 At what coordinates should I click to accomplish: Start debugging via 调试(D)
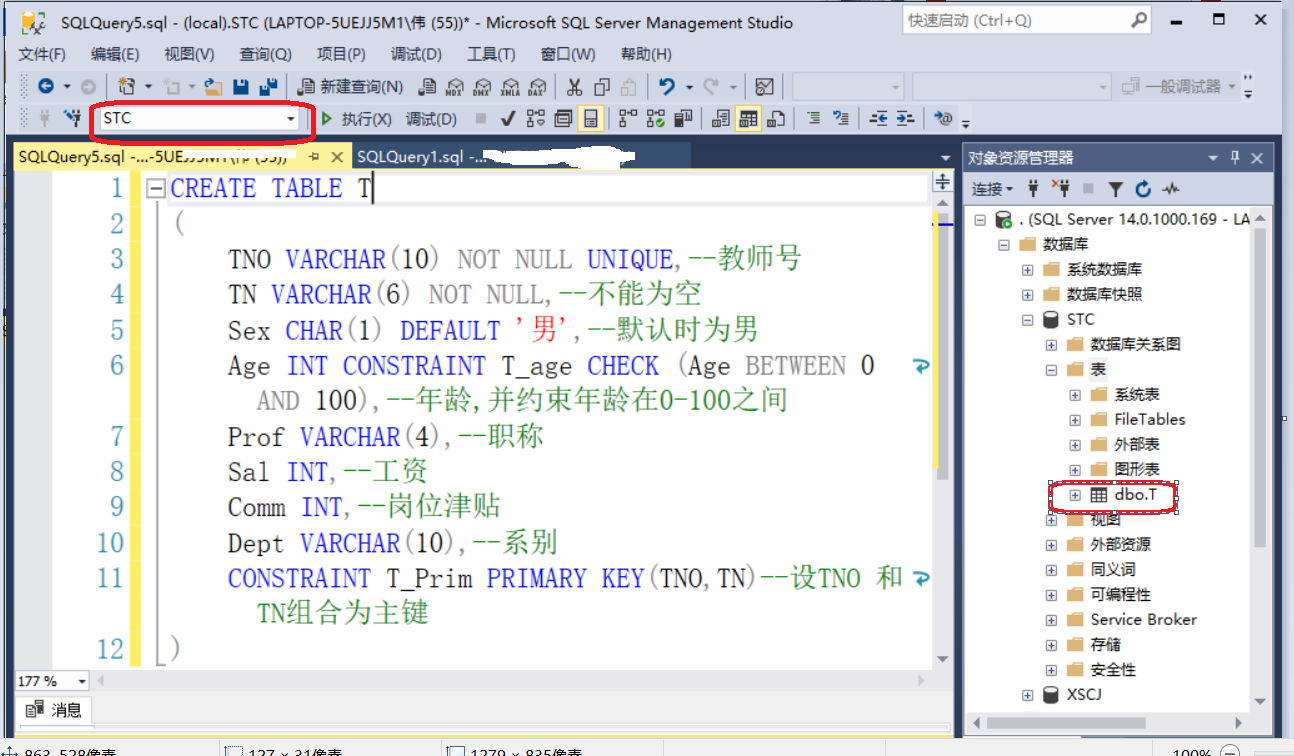(x=430, y=118)
